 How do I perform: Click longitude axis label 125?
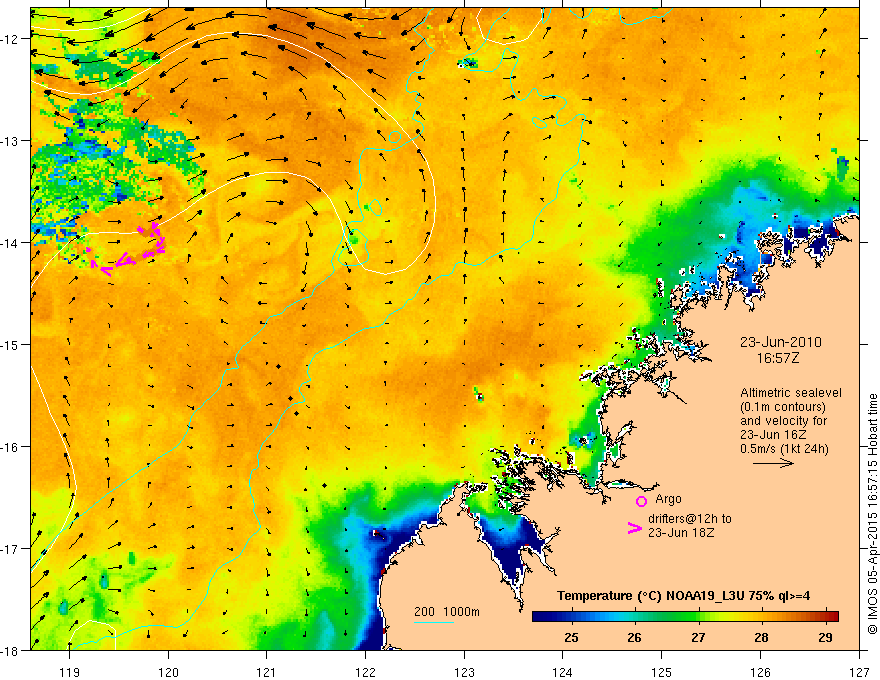[x=662, y=672]
